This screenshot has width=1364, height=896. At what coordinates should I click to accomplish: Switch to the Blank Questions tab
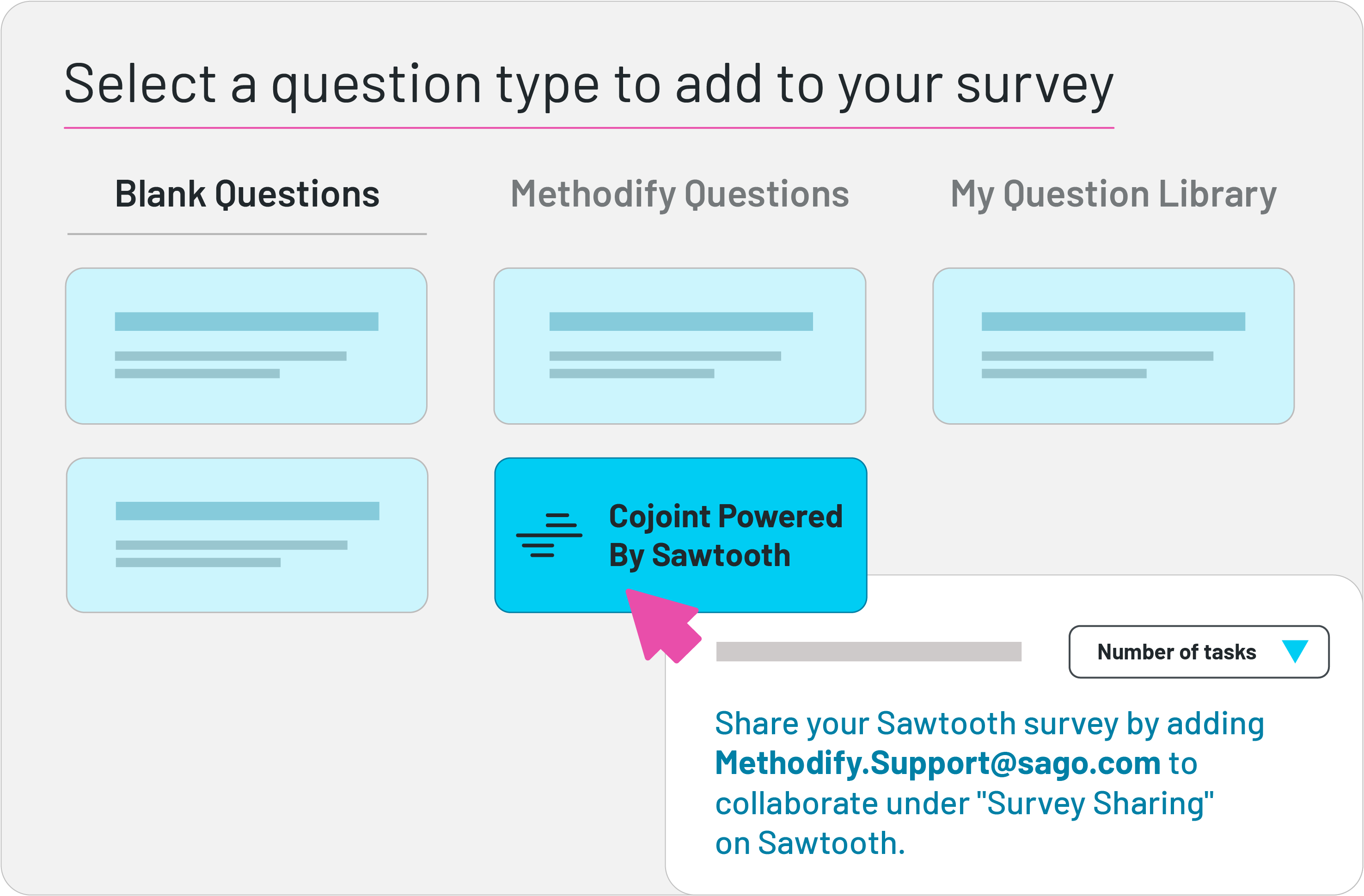(x=247, y=194)
